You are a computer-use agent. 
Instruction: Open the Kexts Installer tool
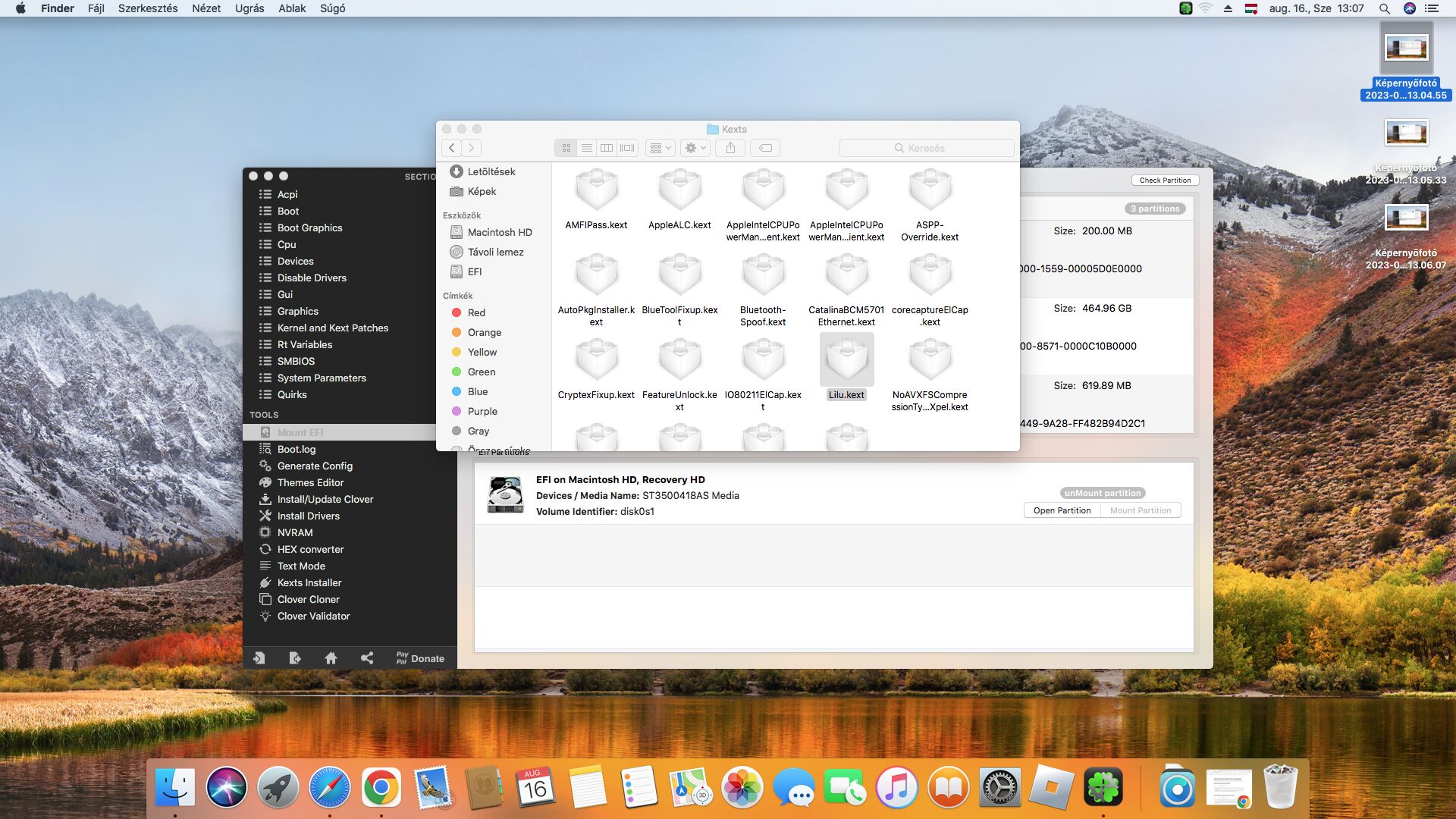coord(309,582)
